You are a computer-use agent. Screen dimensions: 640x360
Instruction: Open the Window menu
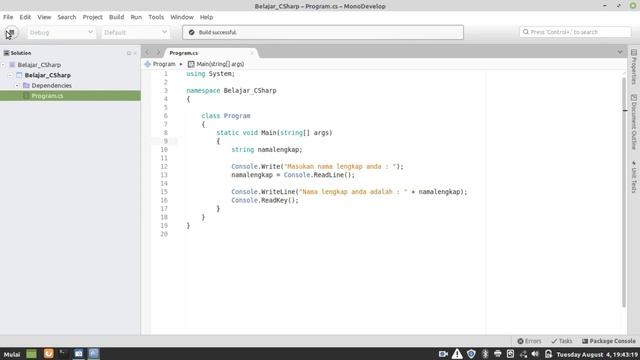pos(182,17)
